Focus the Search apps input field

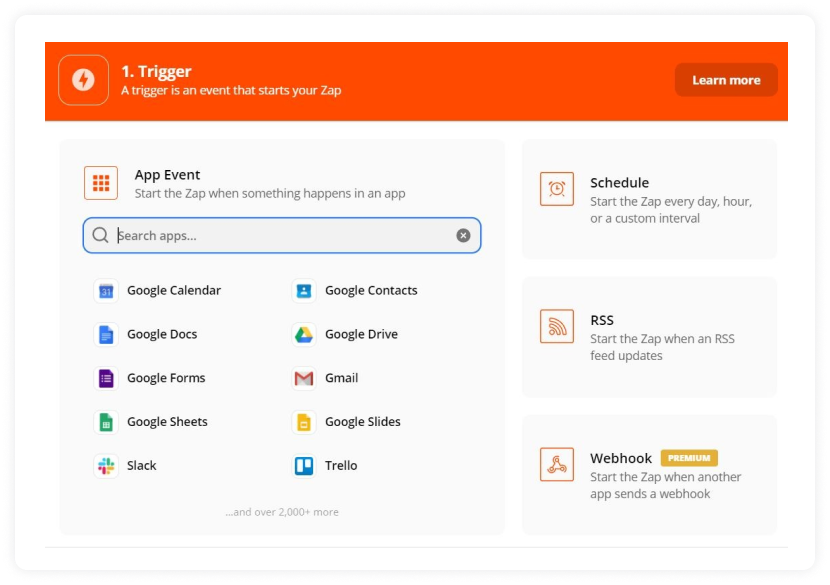click(x=282, y=235)
